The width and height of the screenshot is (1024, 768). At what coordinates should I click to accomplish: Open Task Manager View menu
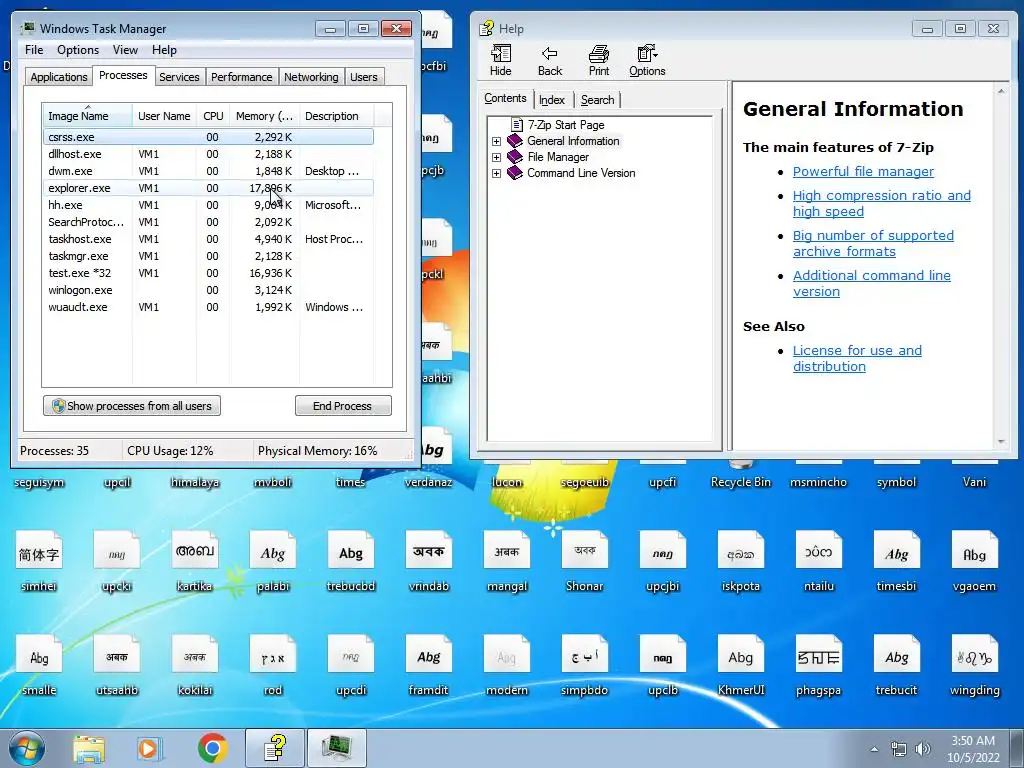pyautogui.click(x=125, y=50)
